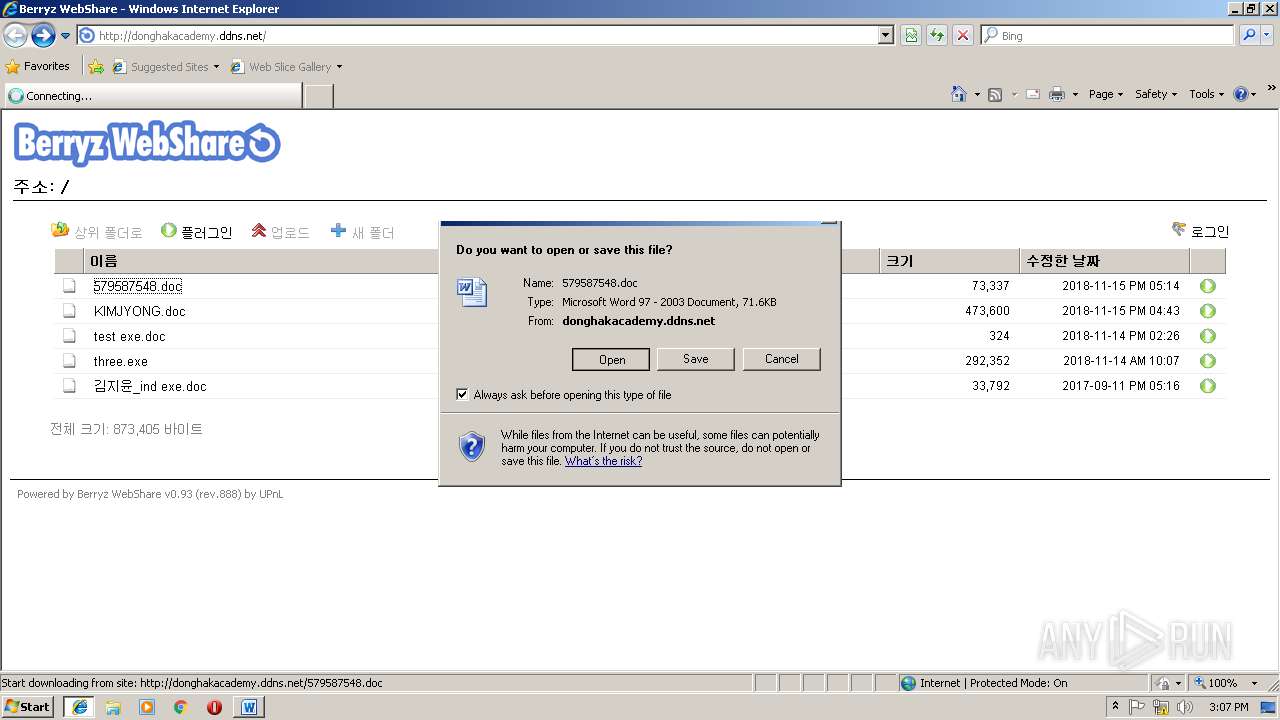
Task: Open Windows Explorer from taskbar
Action: tap(113, 707)
